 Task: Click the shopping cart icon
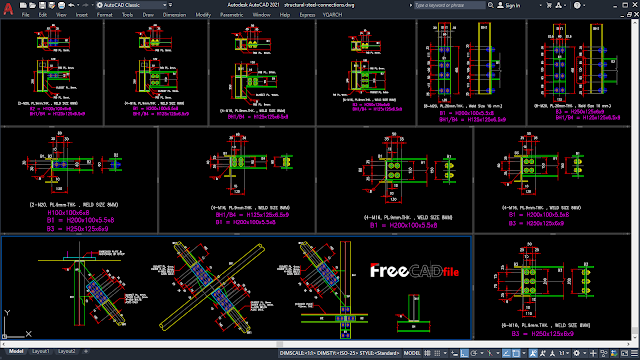pyautogui.click(x=549, y=5)
